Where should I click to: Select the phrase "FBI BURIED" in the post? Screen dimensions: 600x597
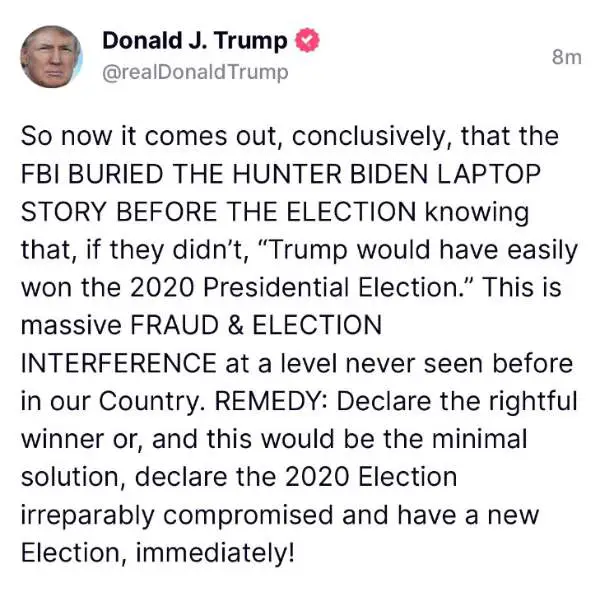point(92,174)
